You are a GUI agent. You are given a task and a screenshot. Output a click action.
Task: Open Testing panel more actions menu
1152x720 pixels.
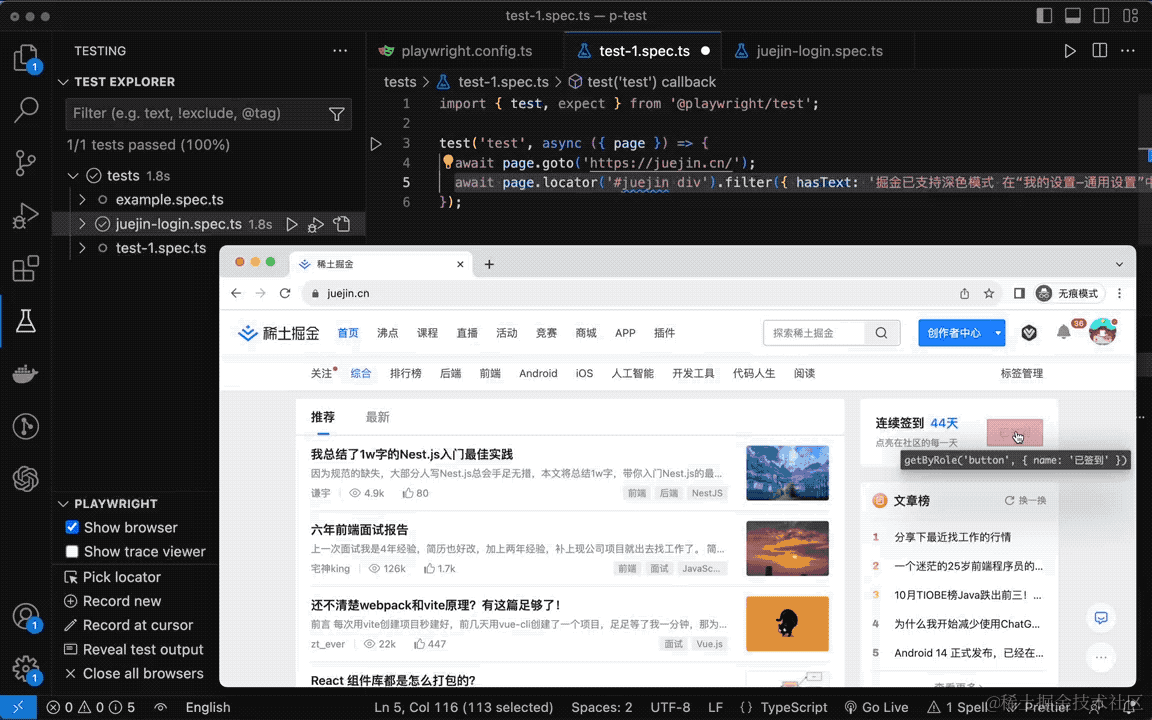coord(339,51)
